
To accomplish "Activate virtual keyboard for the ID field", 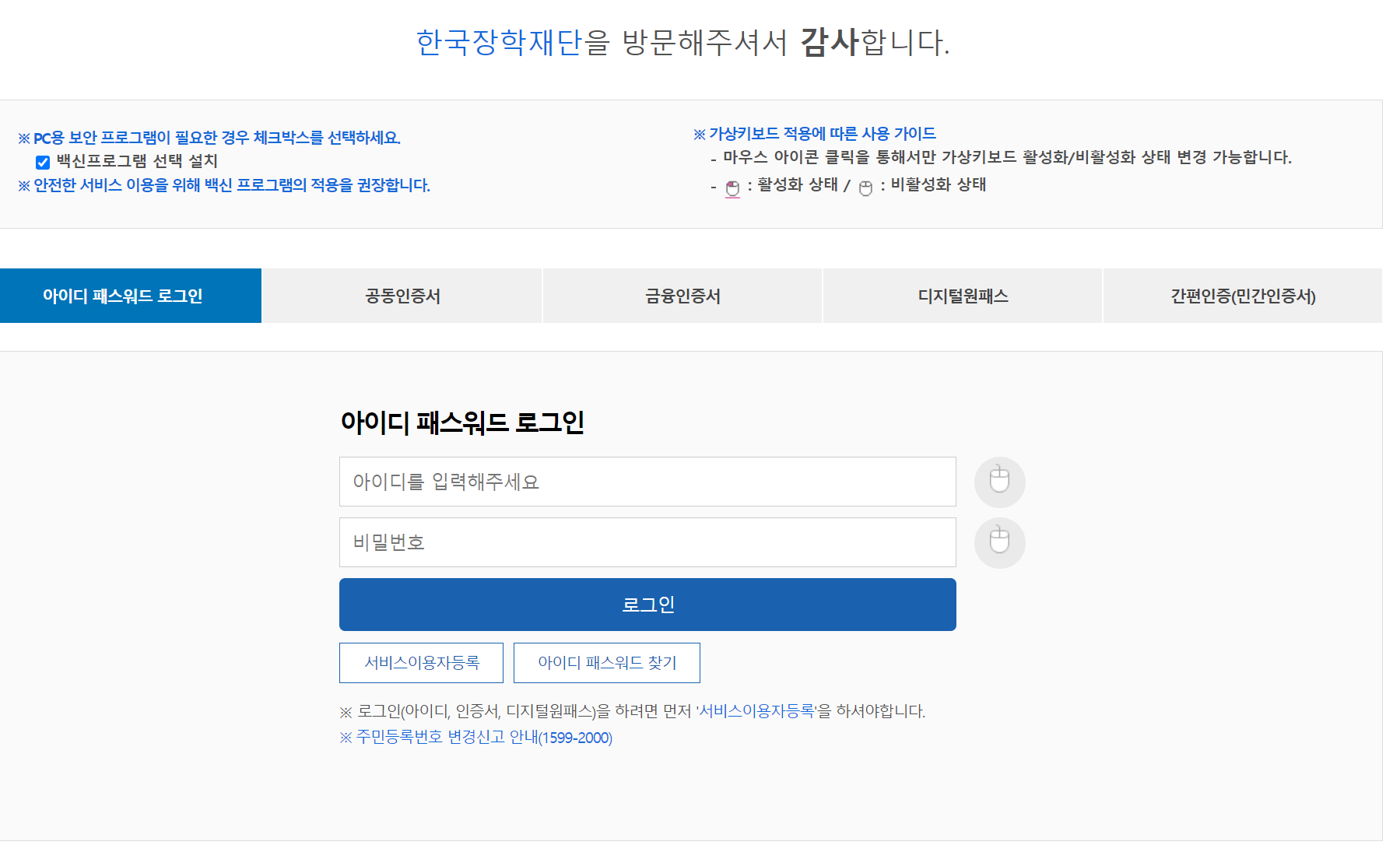I will (999, 482).
